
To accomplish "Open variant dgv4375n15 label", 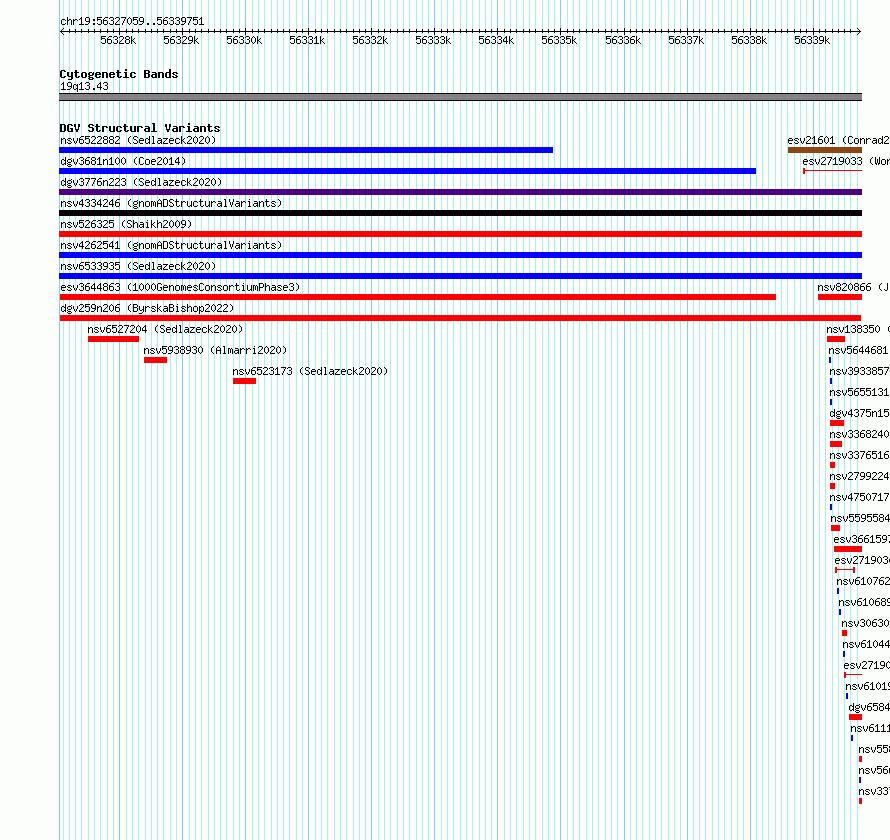I will 859,413.
